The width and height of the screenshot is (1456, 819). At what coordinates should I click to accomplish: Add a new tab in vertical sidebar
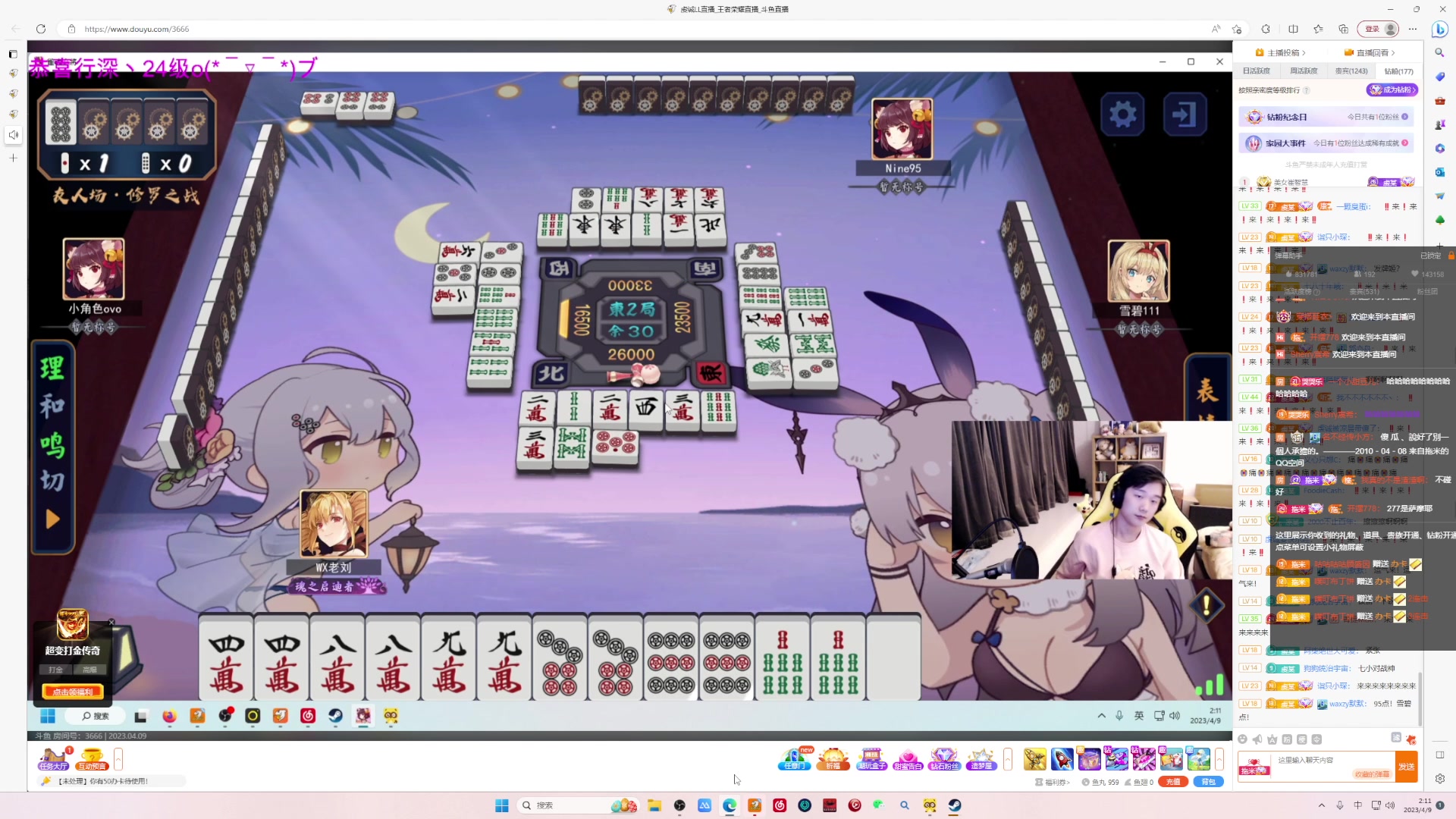click(x=13, y=158)
